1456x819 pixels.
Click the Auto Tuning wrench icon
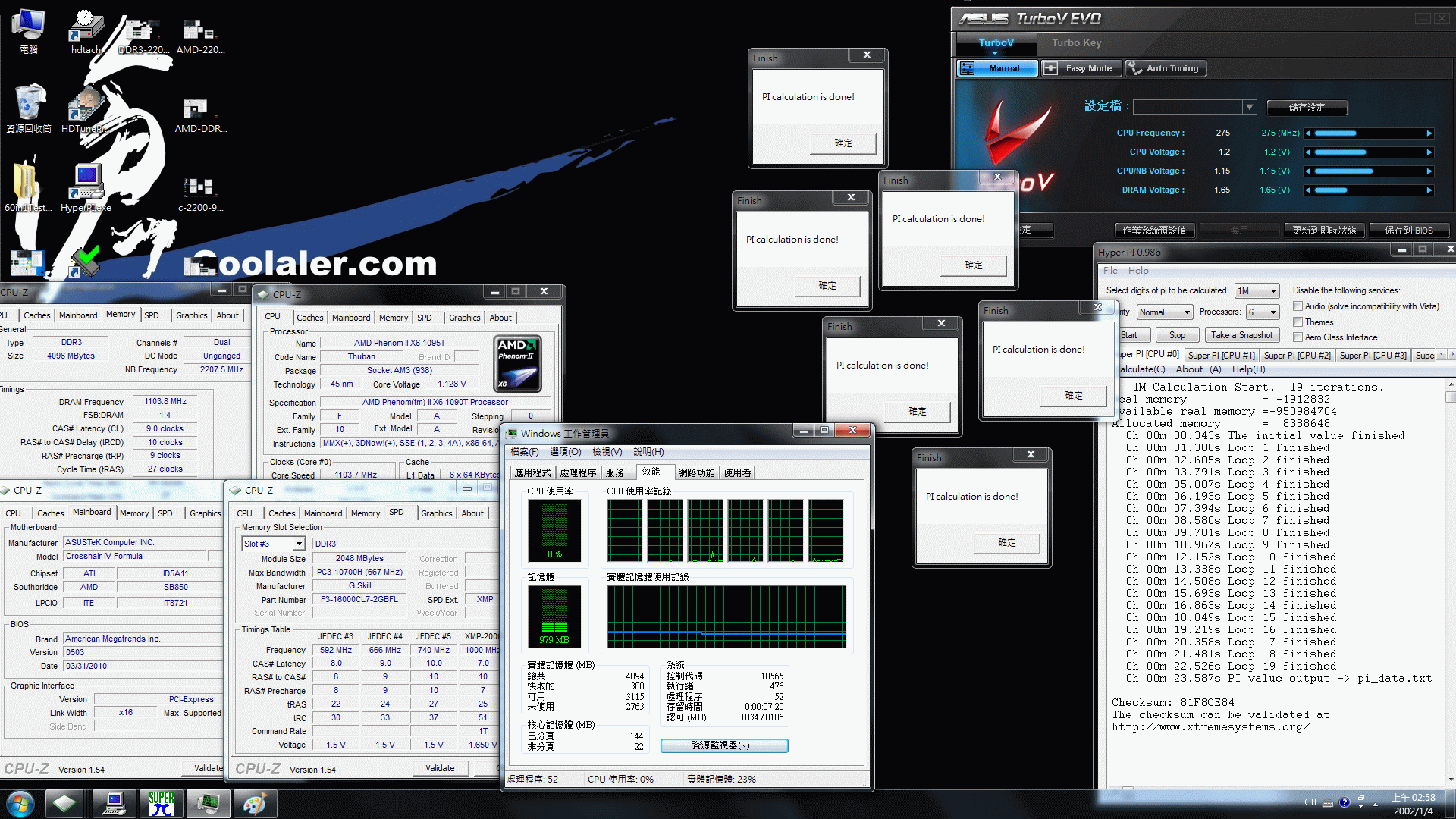tap(1134, 68)
